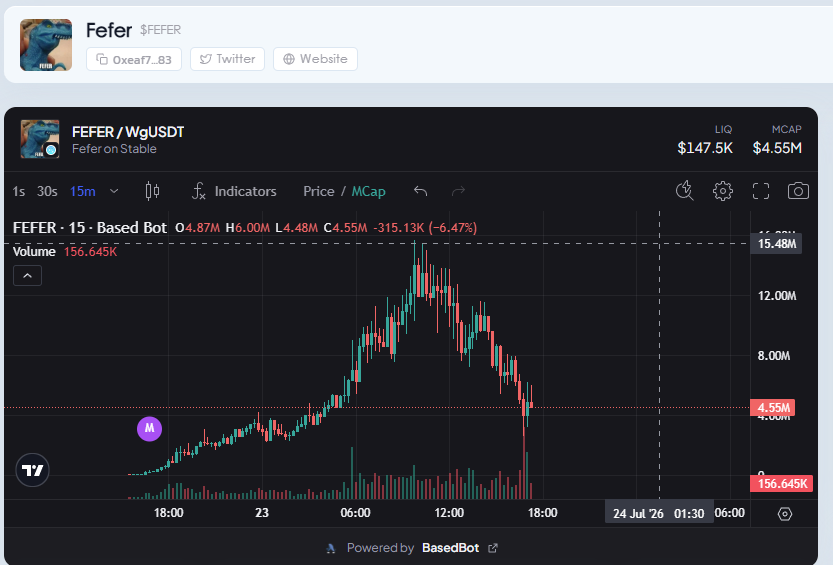Open chart settings gear
This screenshot has height=565, width=833.
click(722, 191)
